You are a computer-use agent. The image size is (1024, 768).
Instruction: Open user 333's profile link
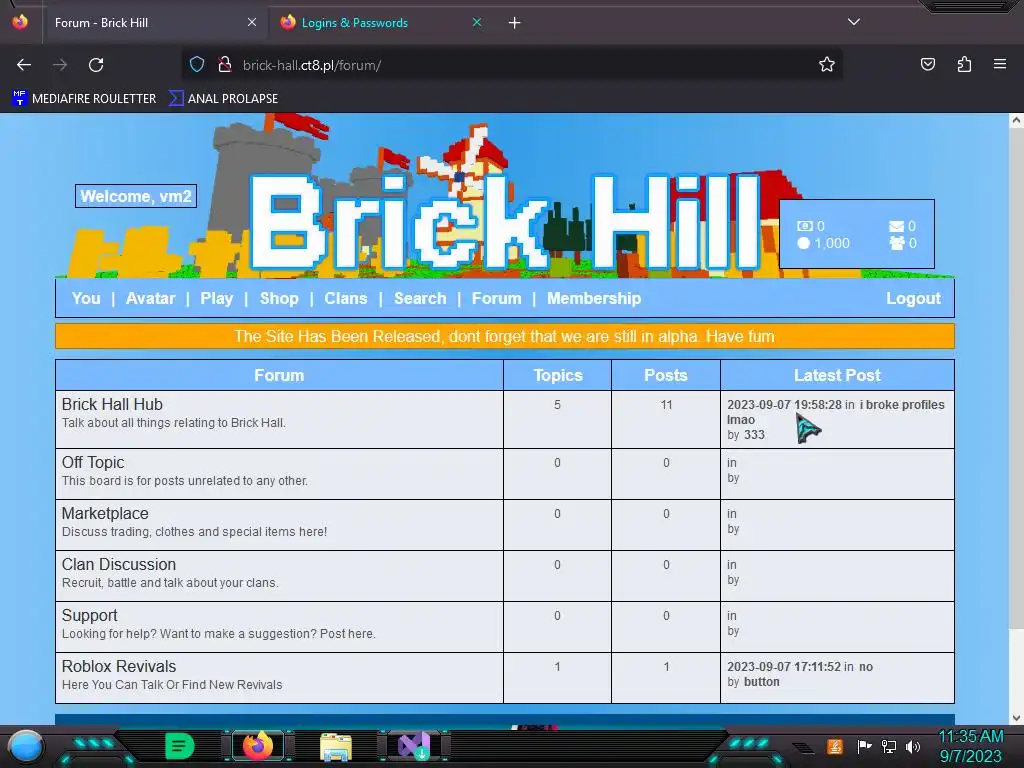click(x=754, y=435)
